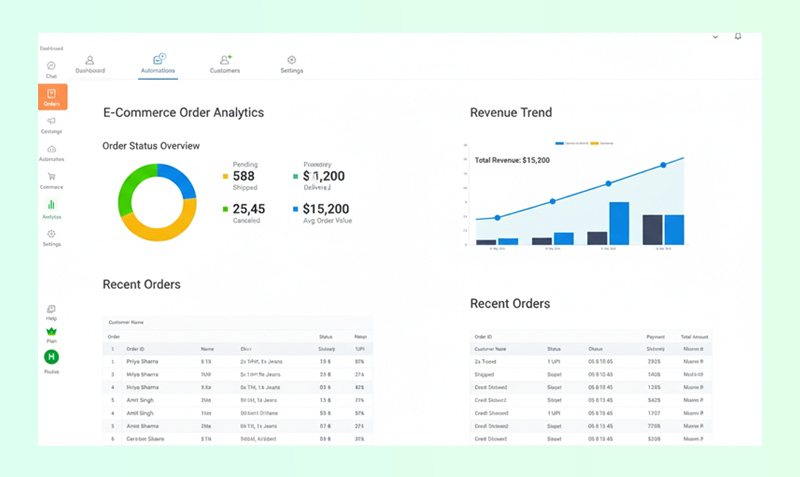Expand the top-right chevron dropdown

coord(715,37)
